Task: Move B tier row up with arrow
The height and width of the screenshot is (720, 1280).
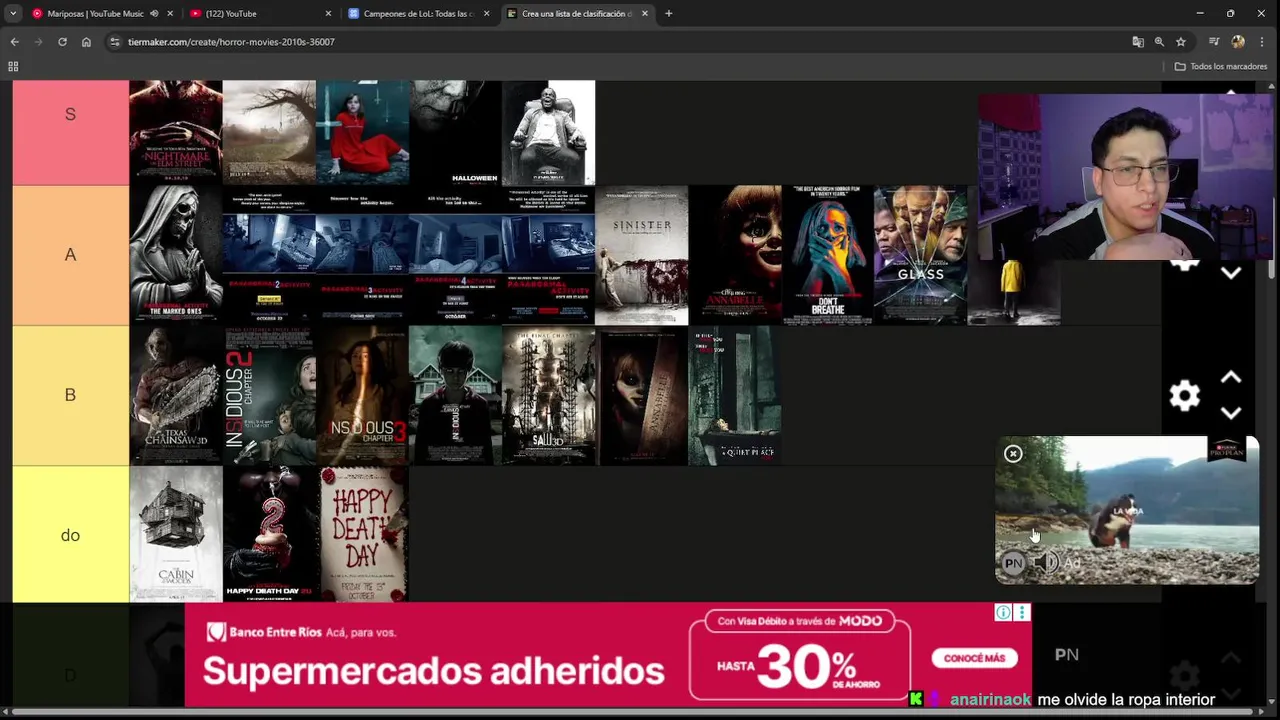Action: [x=1231, y=377]
